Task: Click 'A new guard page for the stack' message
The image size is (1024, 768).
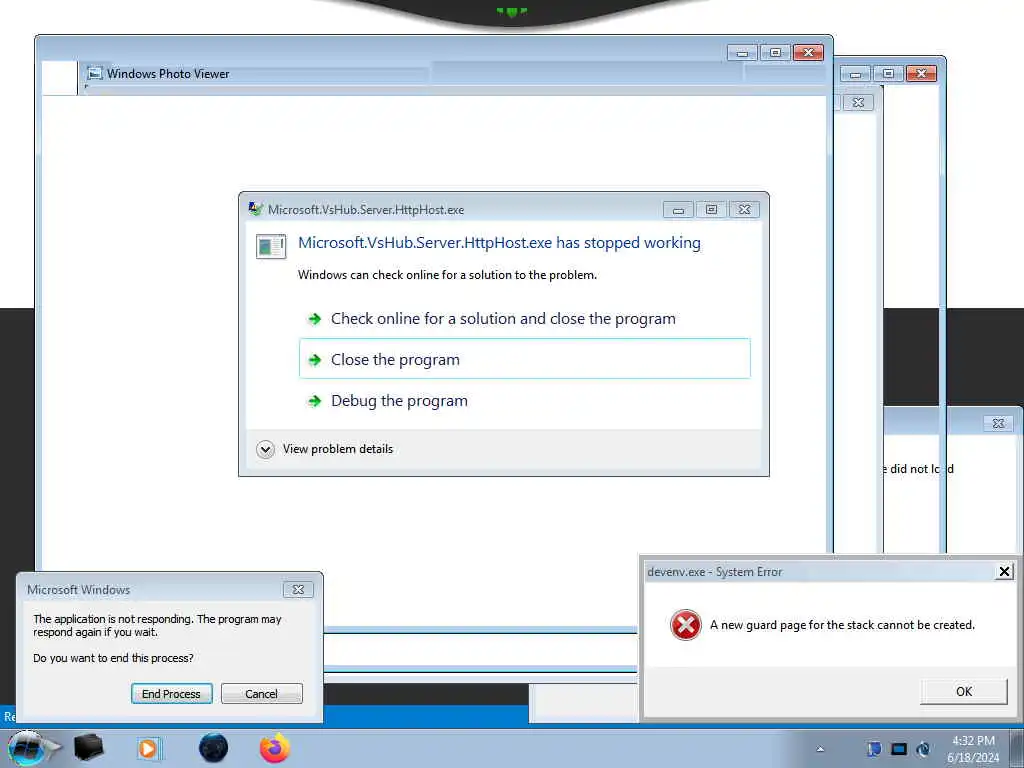Action: (x=842, y=625)
